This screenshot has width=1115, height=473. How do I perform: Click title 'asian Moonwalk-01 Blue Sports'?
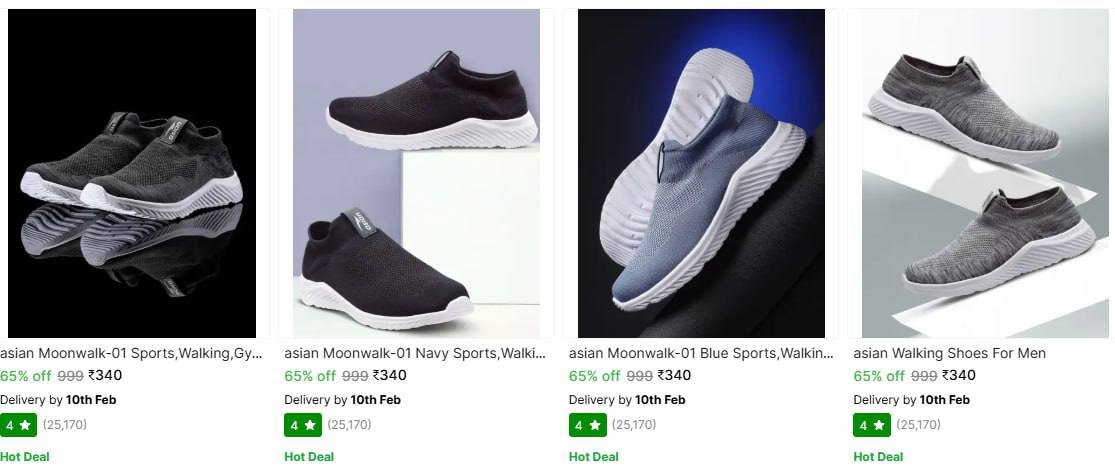[700, 353]
